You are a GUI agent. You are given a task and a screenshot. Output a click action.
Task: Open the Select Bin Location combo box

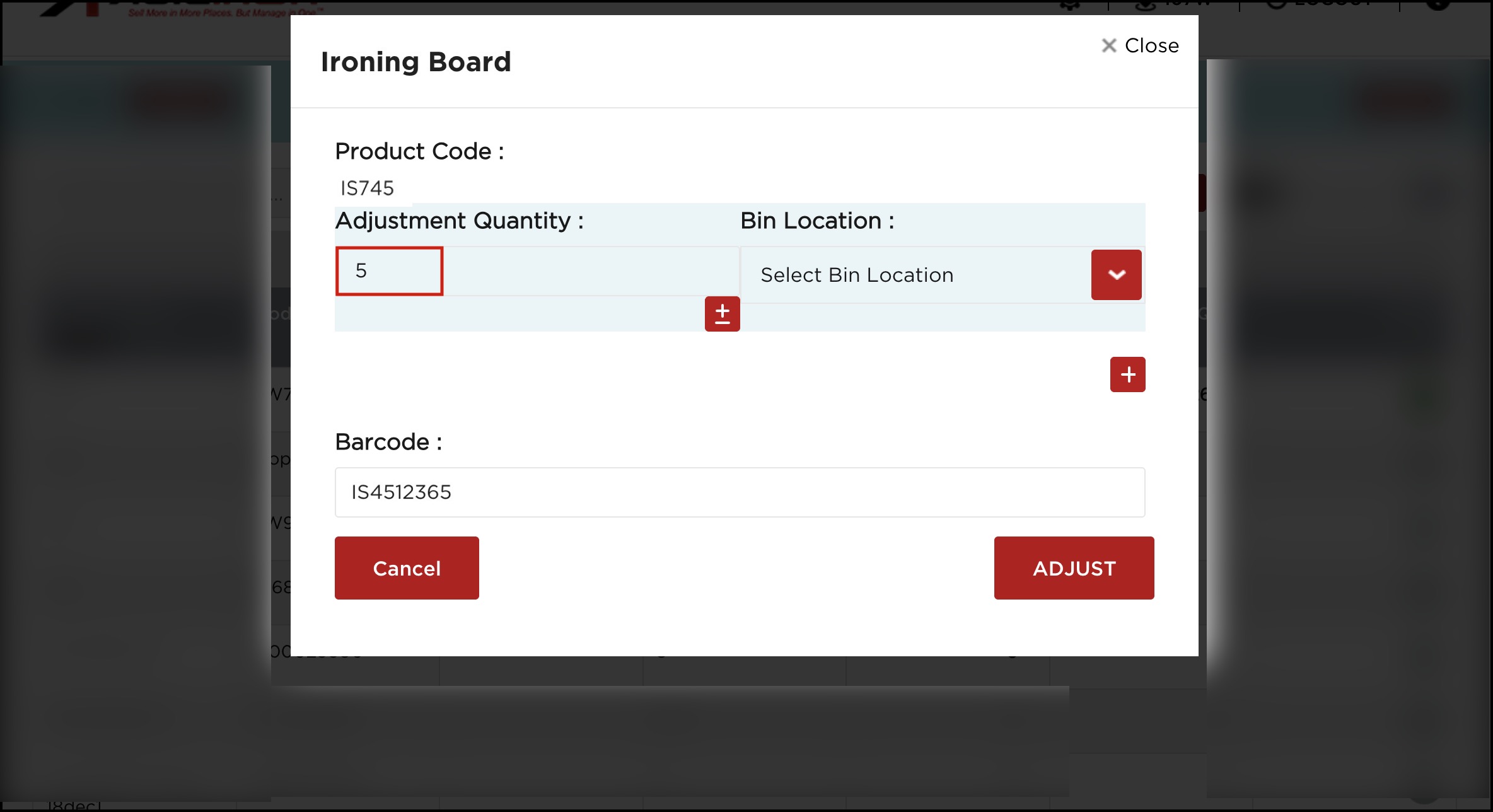[x=915, y=275]
